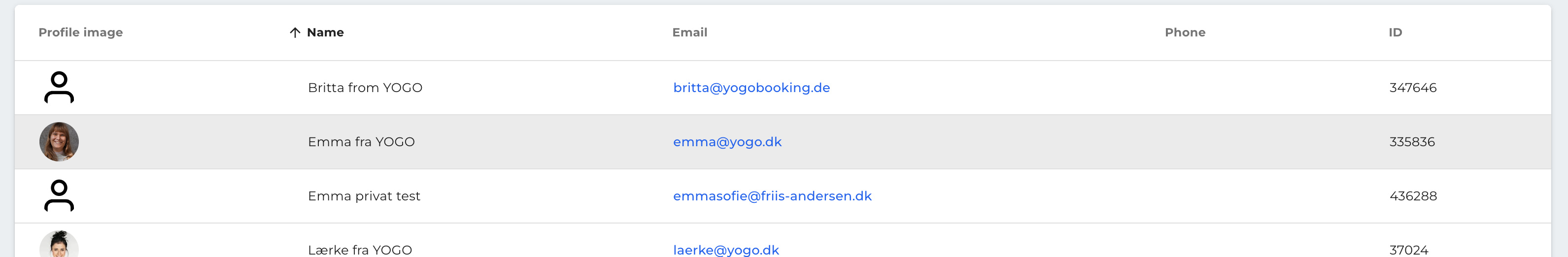
Task: Click Britta's default profile placeholder icon
Action: 59,88
